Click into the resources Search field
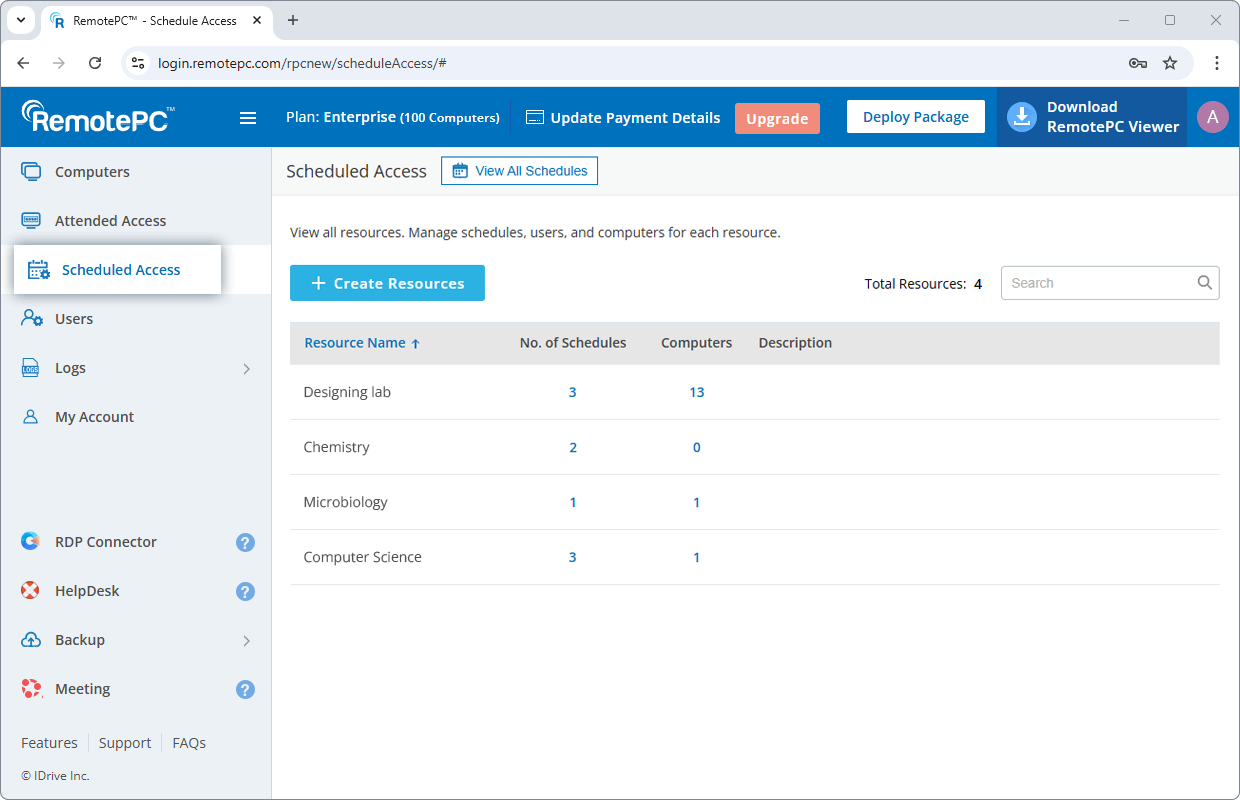 [1098, 283]
